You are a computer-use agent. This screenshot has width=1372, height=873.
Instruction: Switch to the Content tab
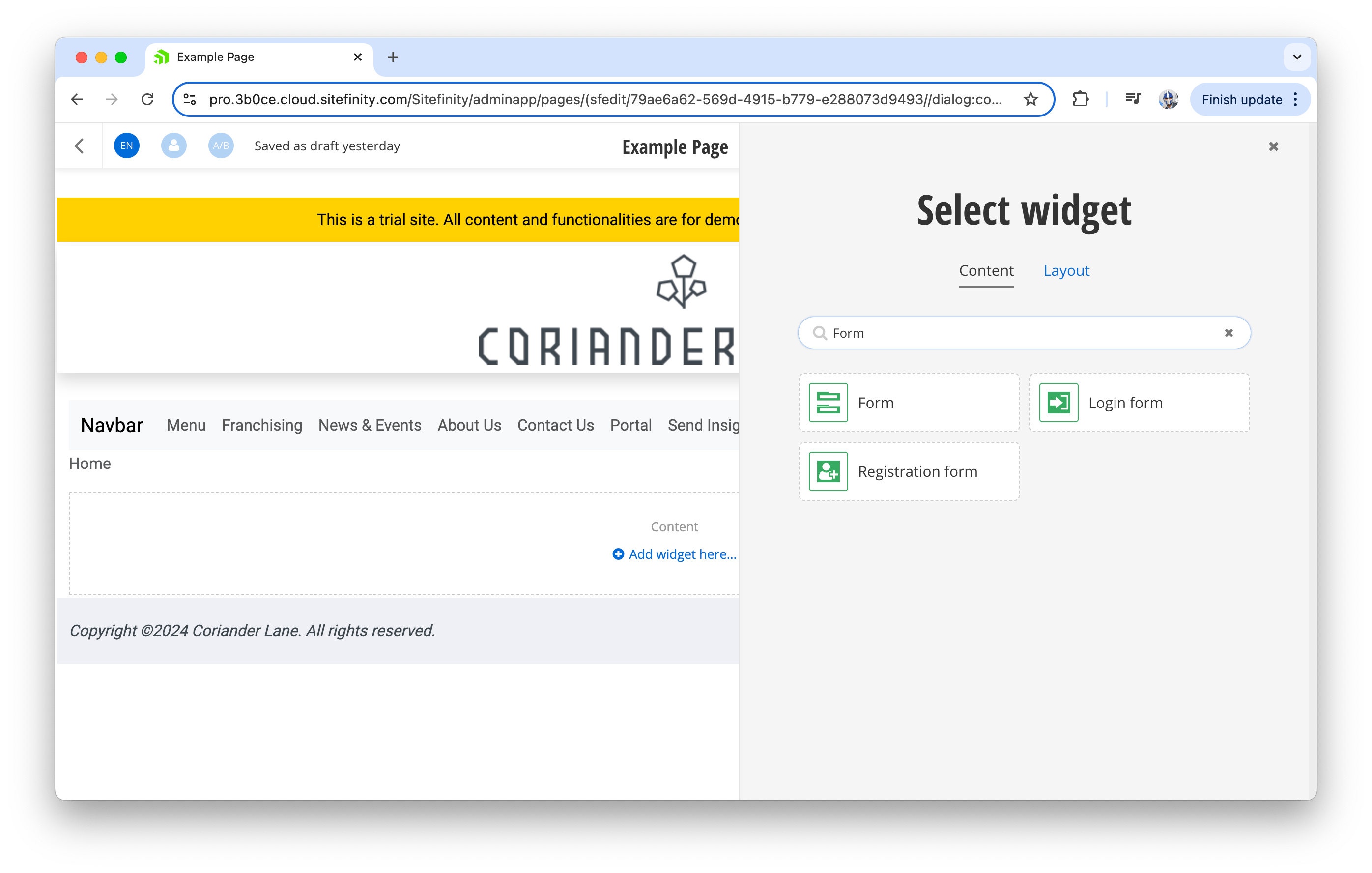pos(986,271)
